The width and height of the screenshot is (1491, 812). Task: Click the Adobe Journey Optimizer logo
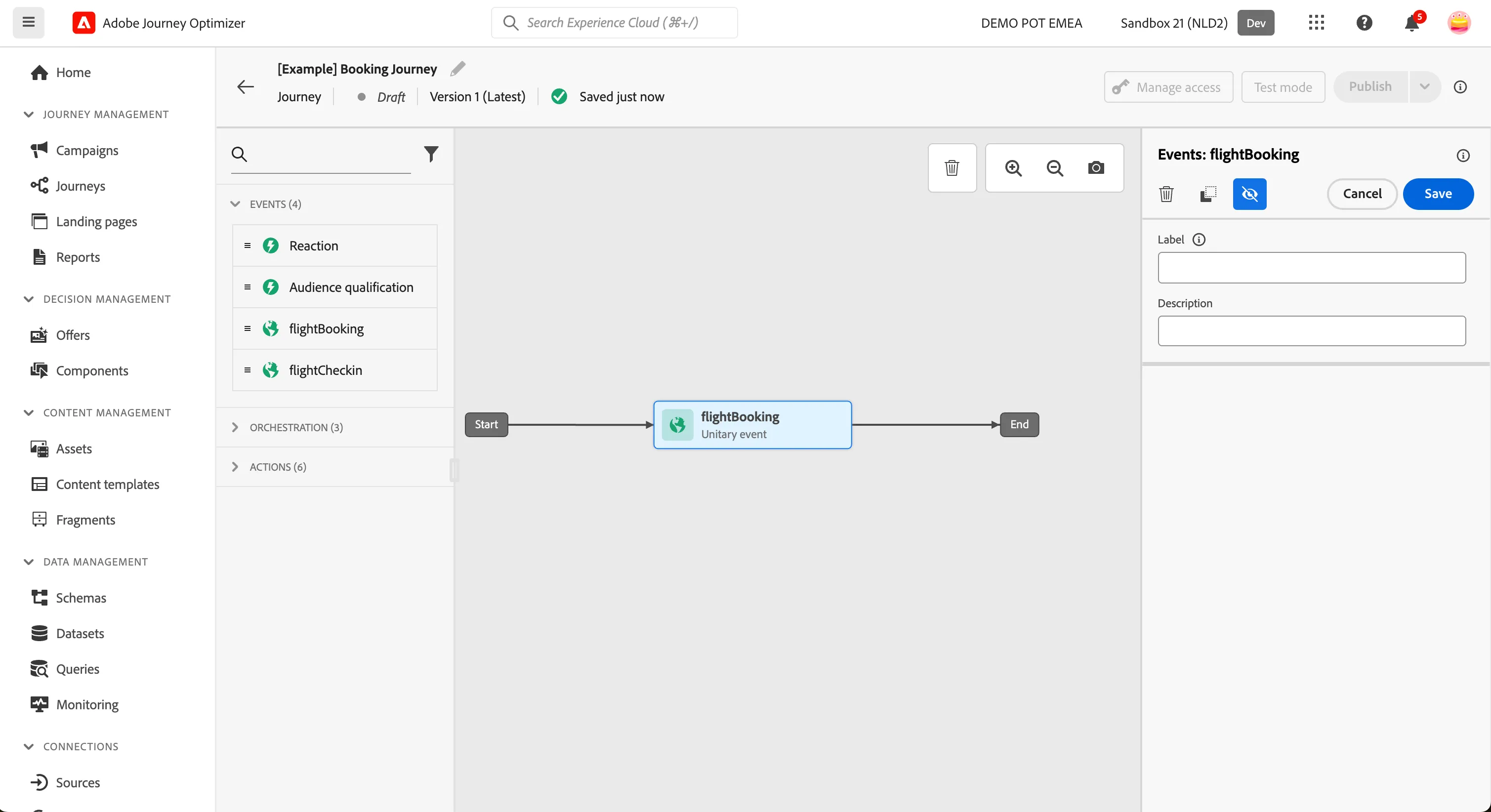[x=84, y=23]
